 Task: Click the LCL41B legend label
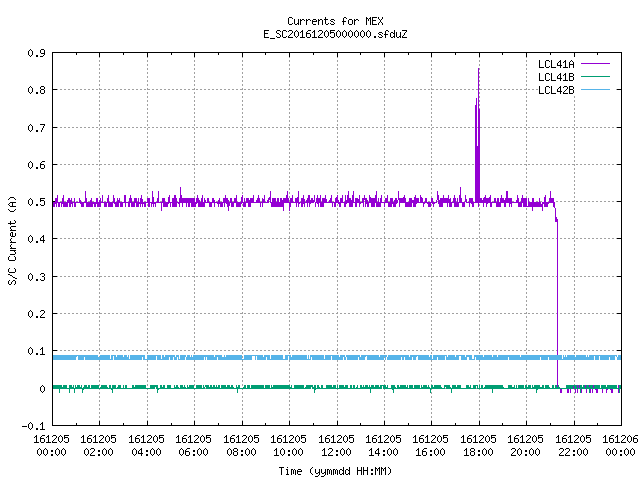click(556, 77)
